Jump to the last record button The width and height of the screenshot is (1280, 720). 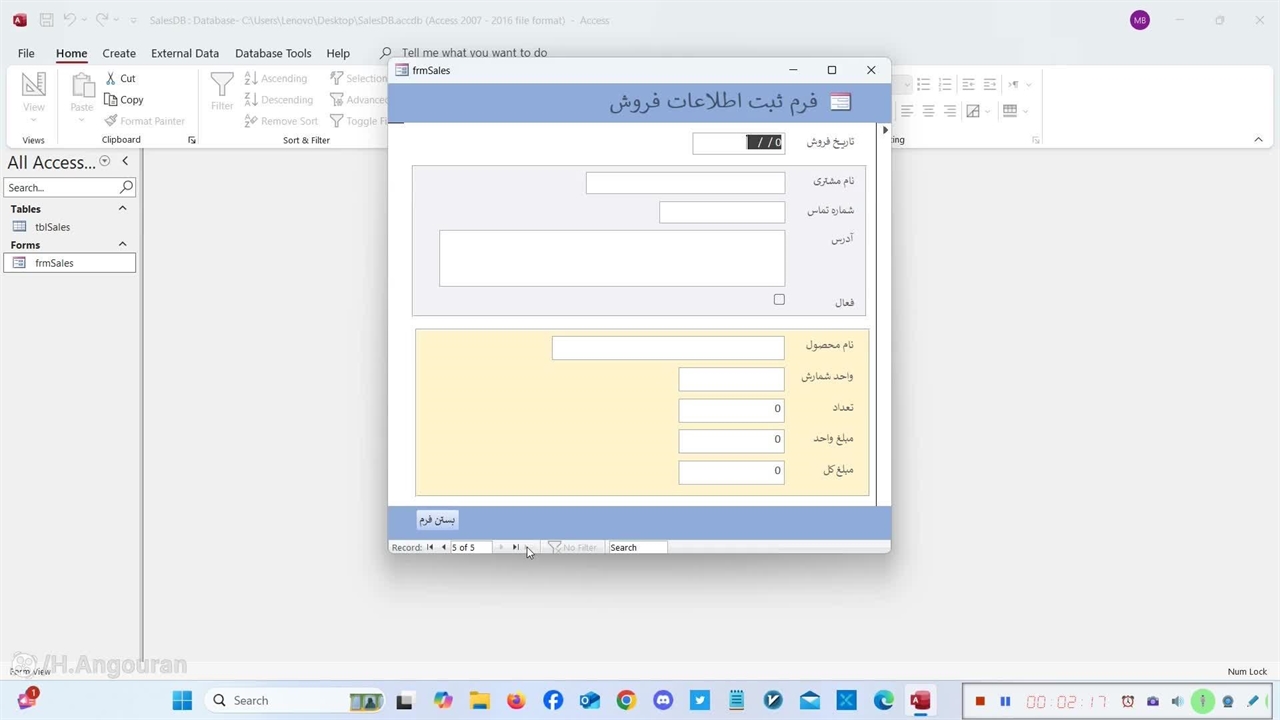pos(515,547)
